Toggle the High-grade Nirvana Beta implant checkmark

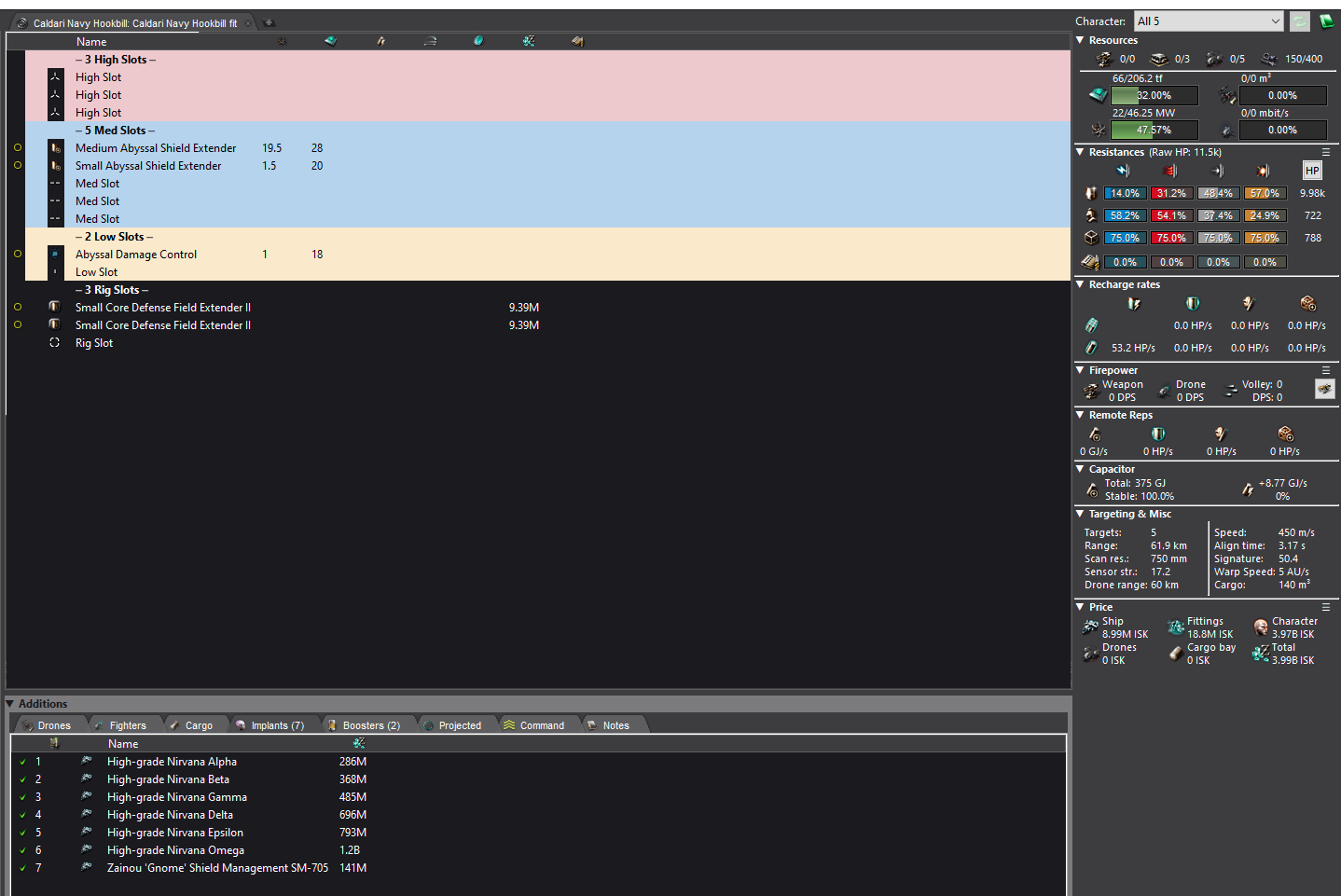(23, 779)
